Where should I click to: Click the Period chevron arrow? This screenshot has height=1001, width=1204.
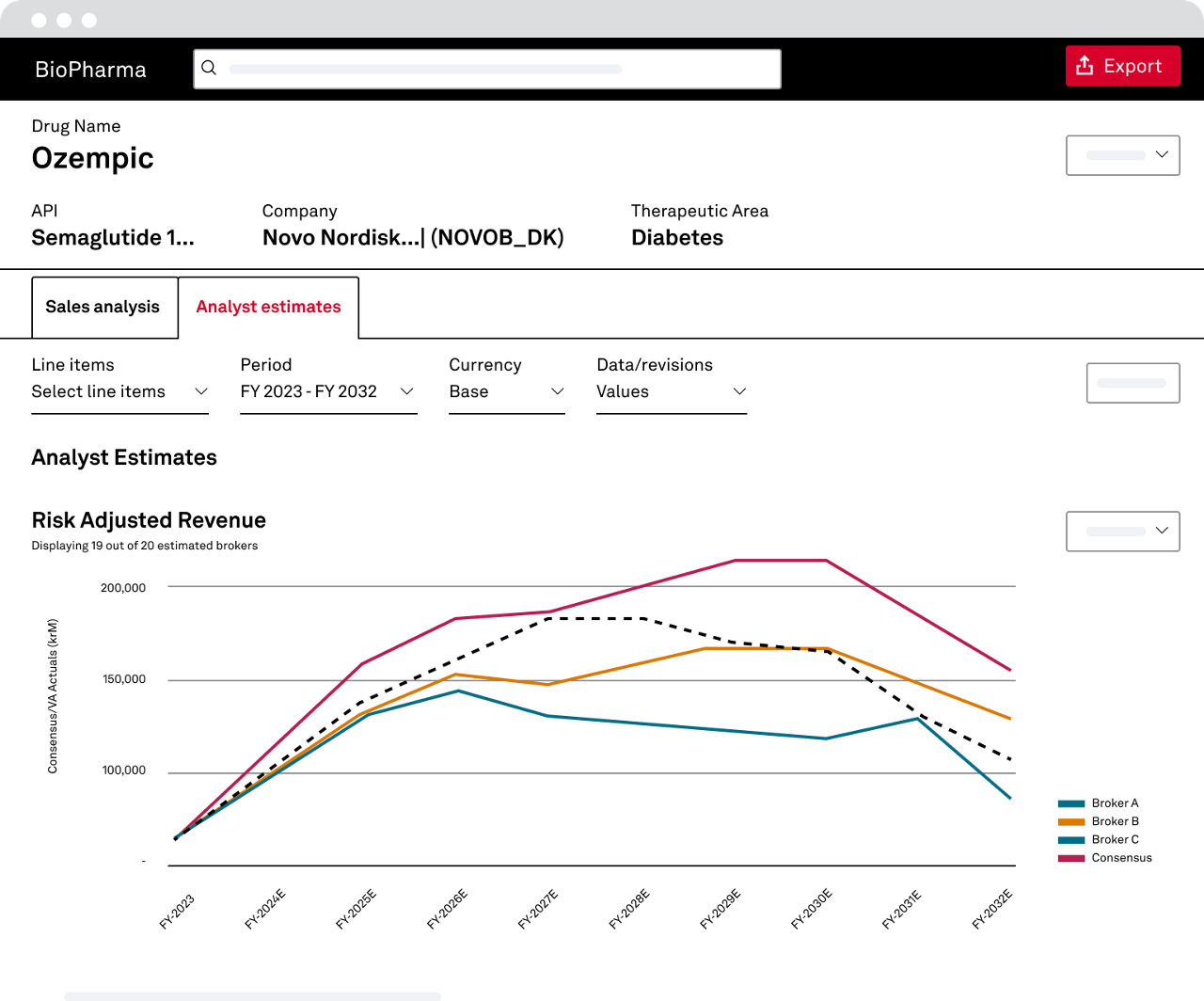(407, 391)
